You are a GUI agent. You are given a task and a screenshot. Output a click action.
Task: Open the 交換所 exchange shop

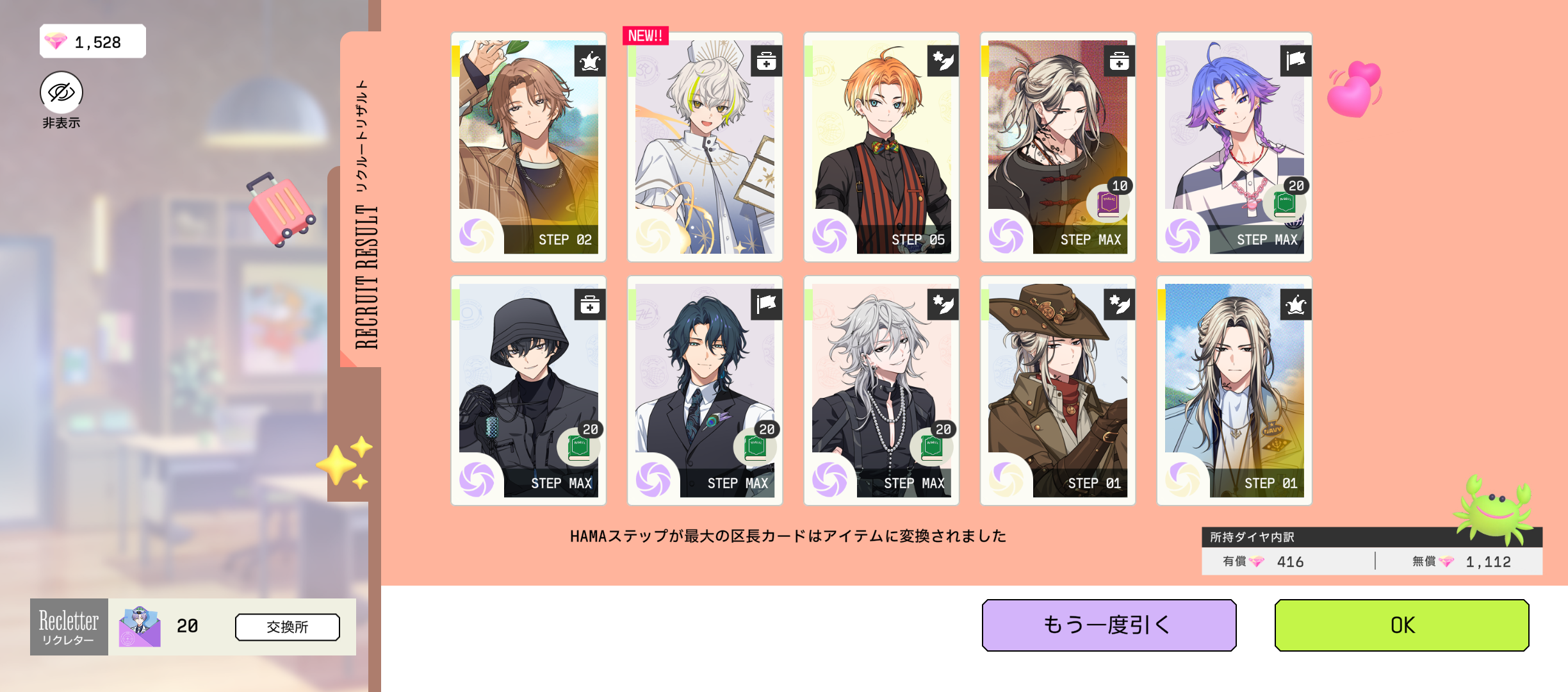(288, 627)
